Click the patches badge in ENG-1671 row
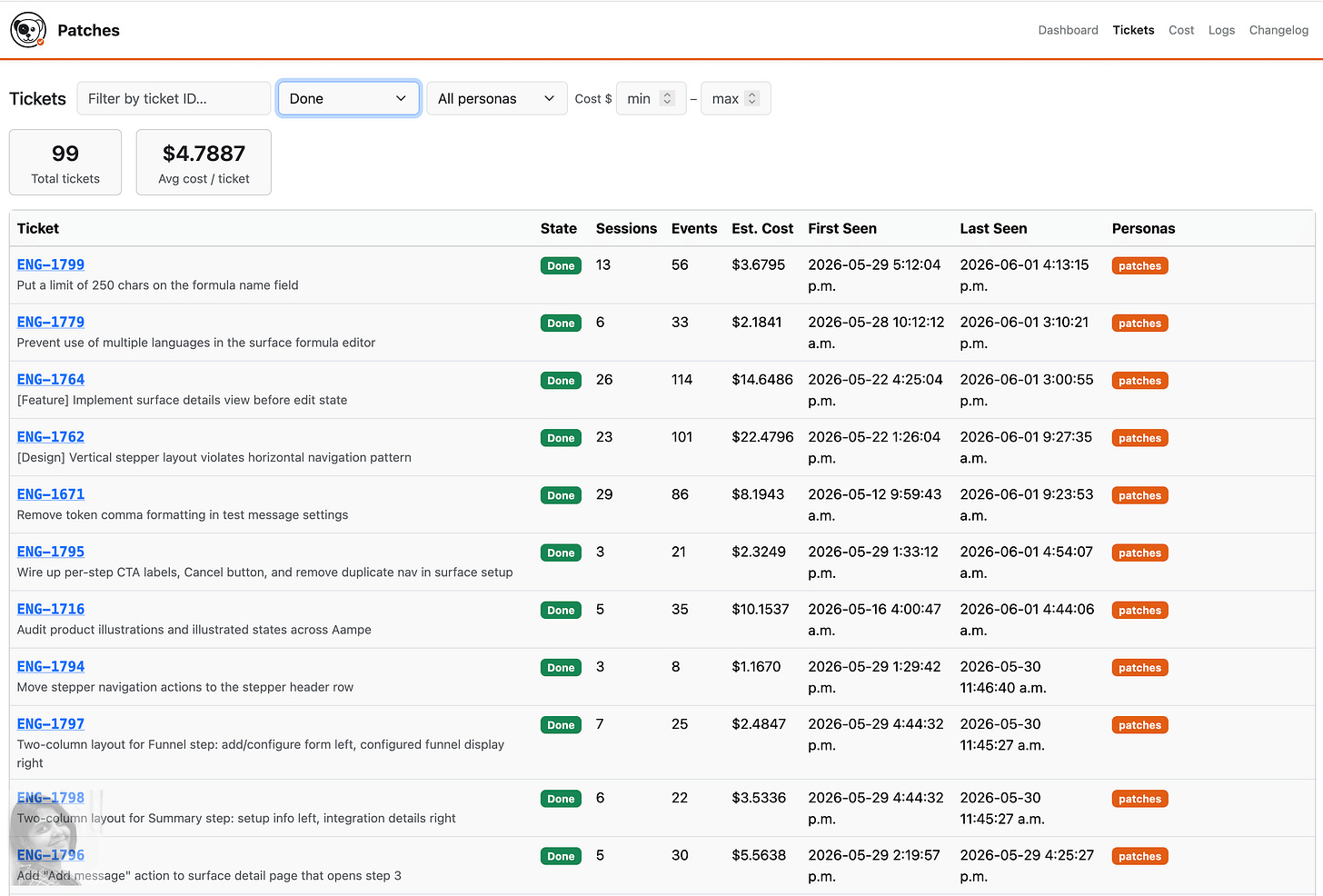 pyautogui.click(x=1139, y=494)
